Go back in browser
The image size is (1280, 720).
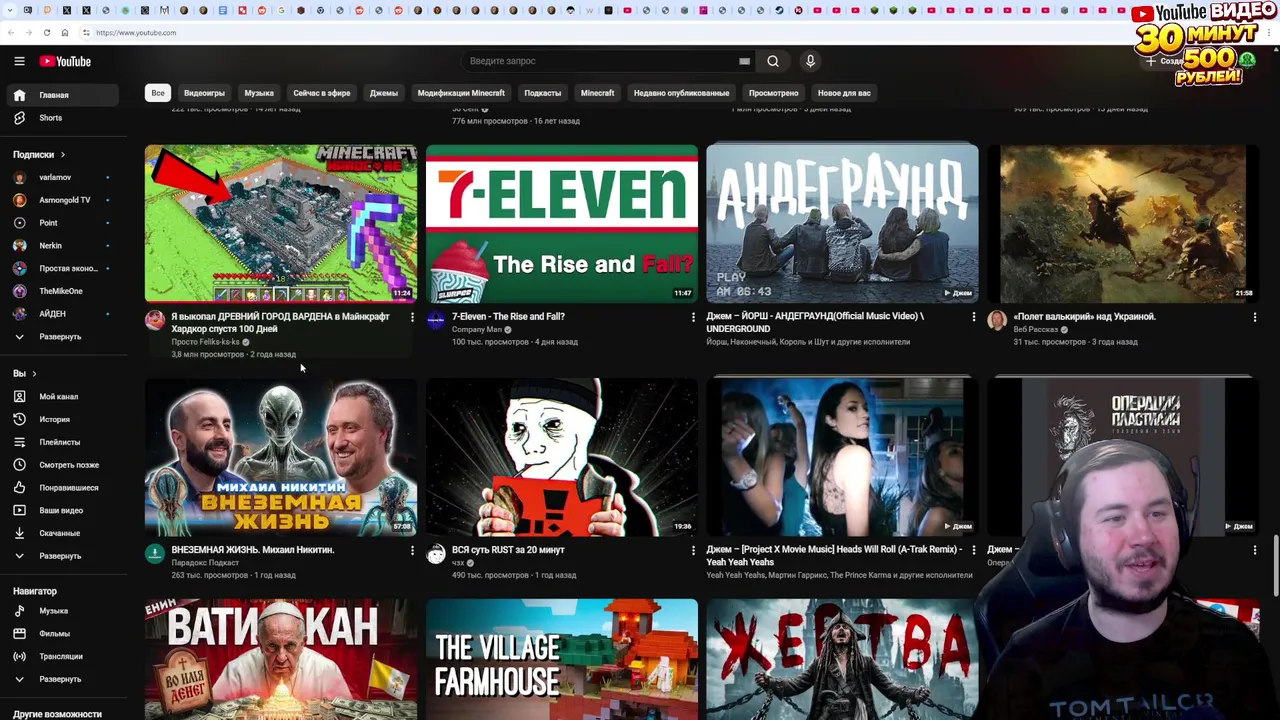point(10,32)
